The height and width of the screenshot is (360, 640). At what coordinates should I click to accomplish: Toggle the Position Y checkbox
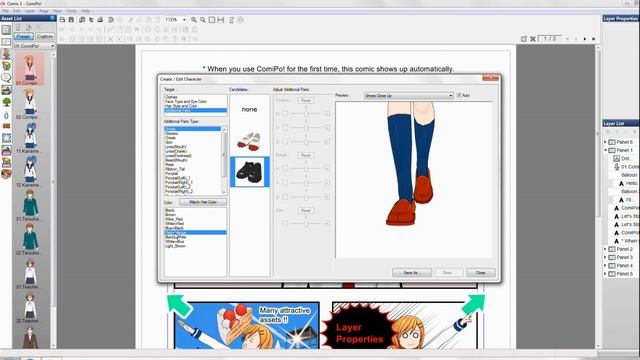pos(285,128)
